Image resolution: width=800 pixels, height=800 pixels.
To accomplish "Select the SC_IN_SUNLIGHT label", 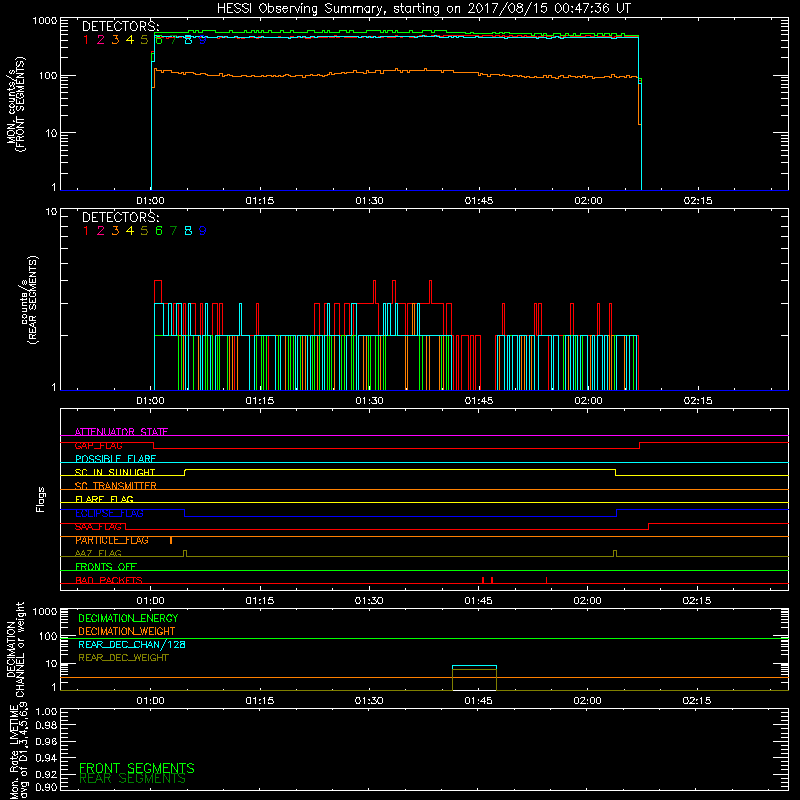I will pos(115,472).
